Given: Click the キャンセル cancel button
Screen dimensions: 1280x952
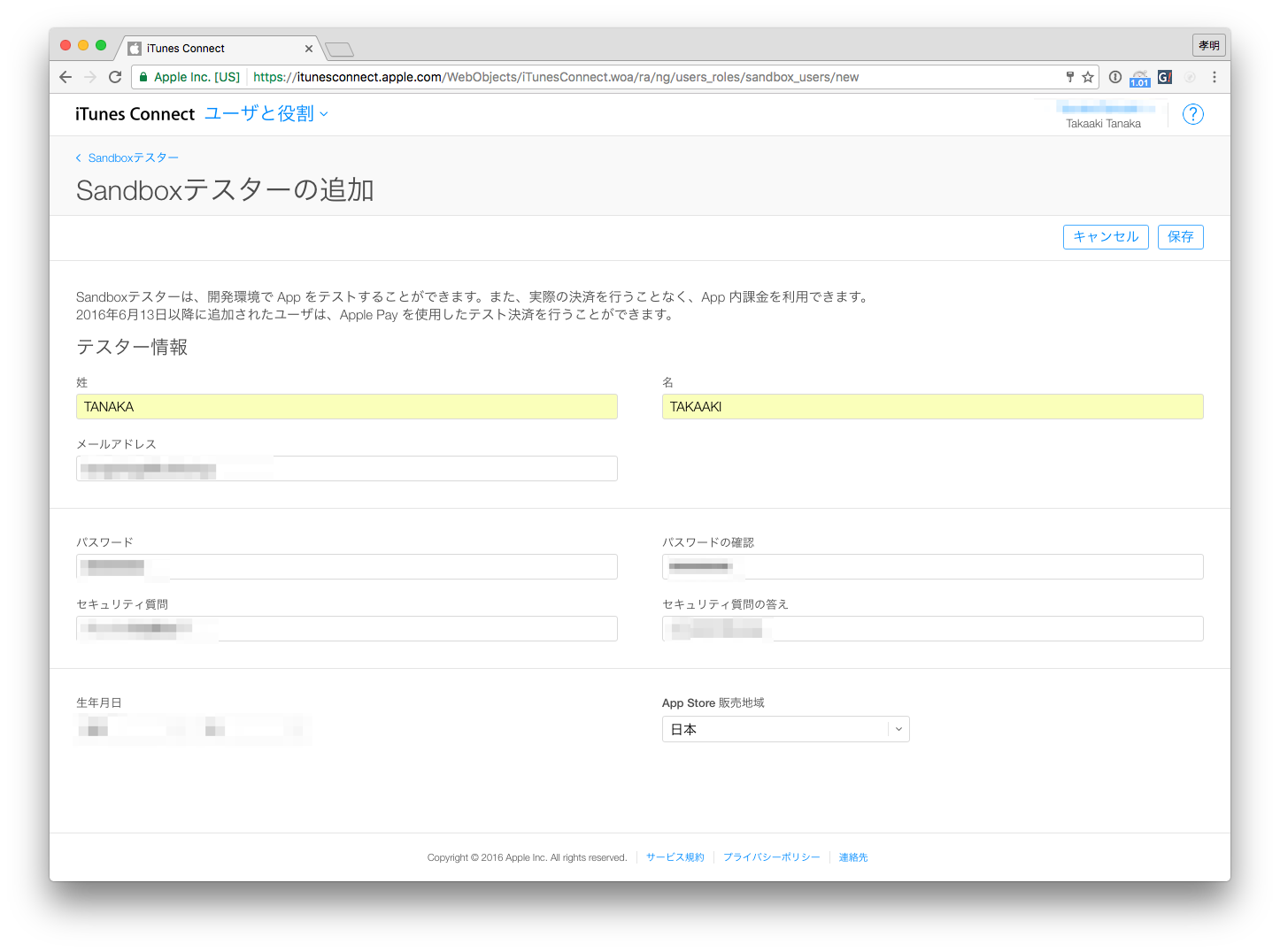Looking at the screenshot, I should (x=1106, y=237).
